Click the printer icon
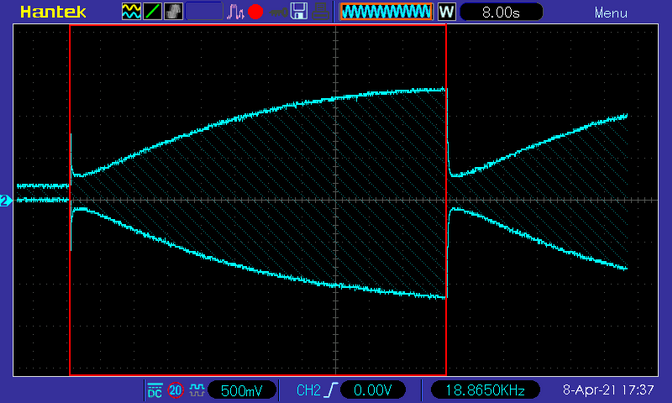The height and width of the screenshot is (403, 672). coord(320,12)
